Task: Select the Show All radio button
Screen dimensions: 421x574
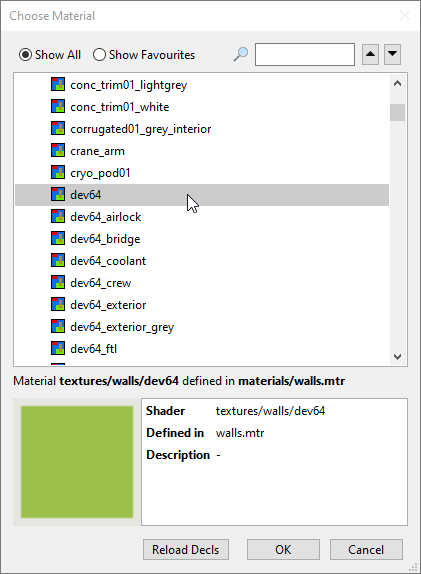Action: point(50,55)
